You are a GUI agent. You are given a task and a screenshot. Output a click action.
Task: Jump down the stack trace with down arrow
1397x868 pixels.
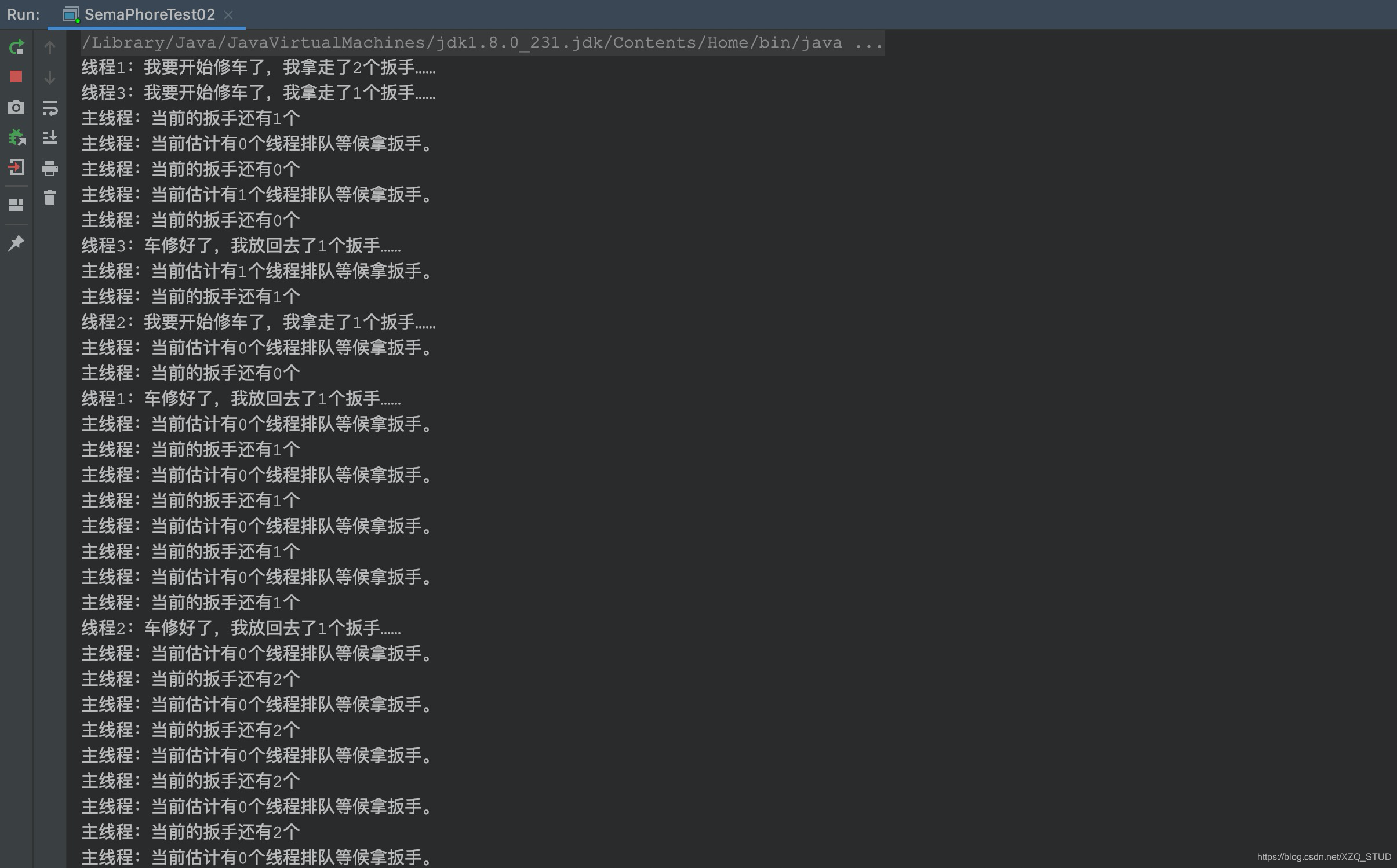pyautogui.click(x=50, y=78)
